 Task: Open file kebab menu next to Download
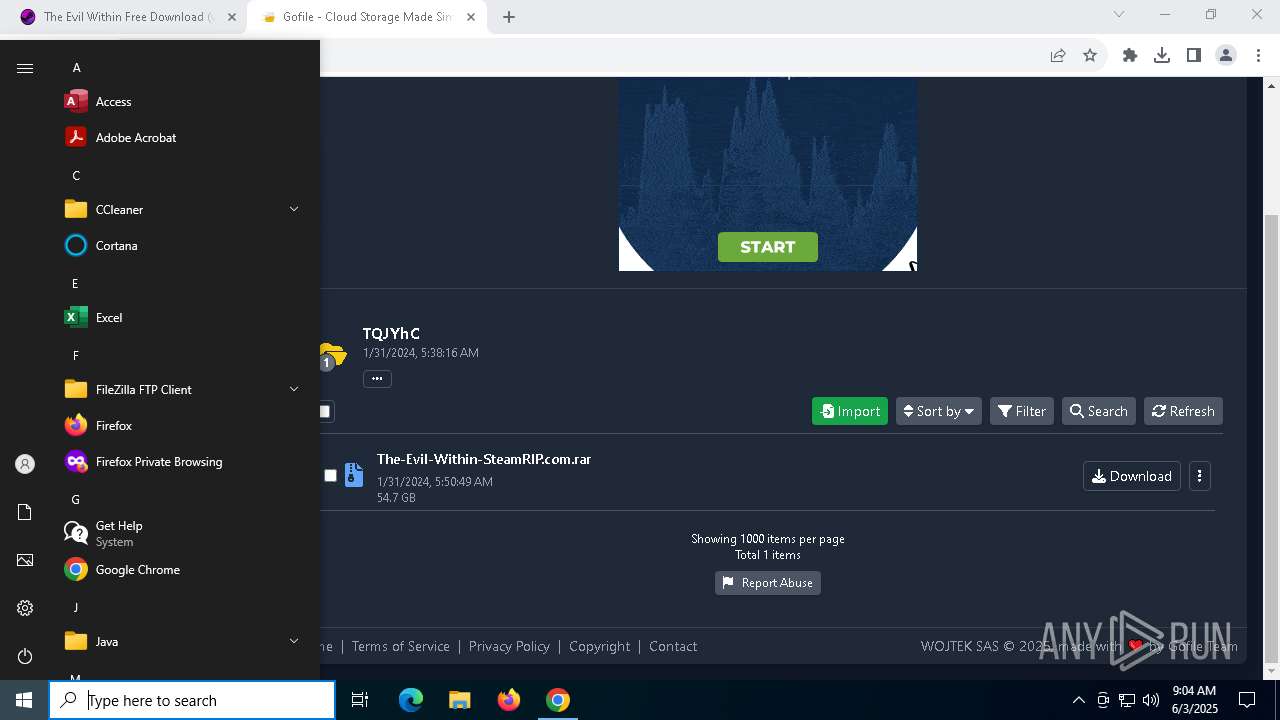coord(1199,476)
